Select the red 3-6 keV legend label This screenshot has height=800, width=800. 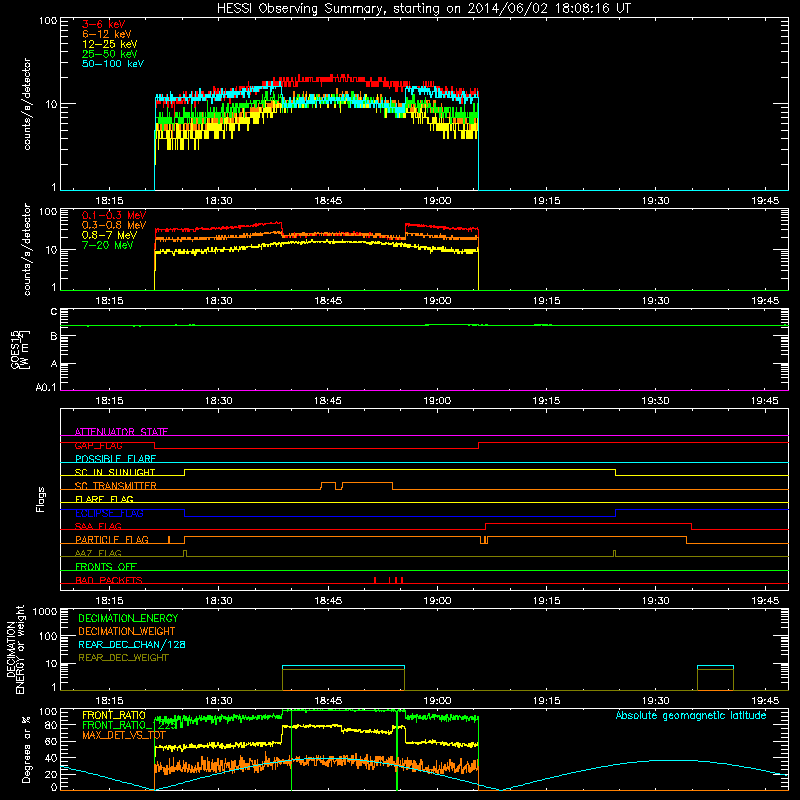pos(103,24)
